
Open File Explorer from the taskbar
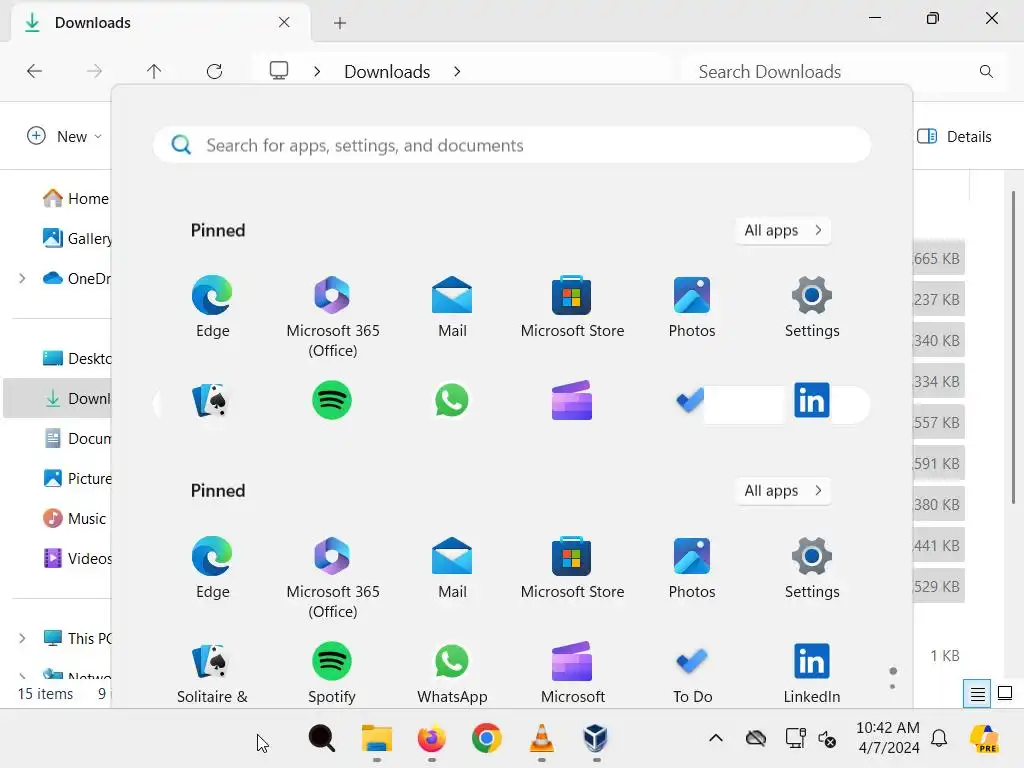pyautogui.click(x=377, y=739)
